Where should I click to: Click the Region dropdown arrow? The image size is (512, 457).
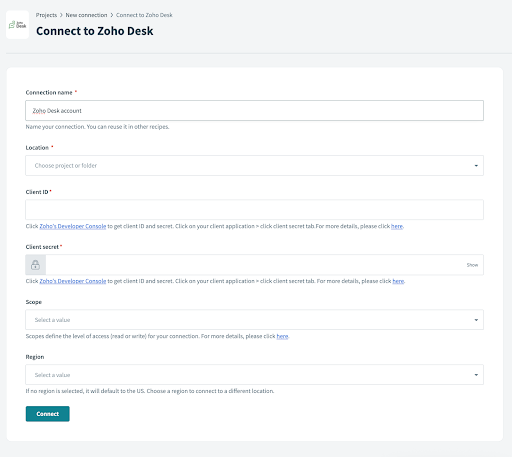click(476, 375)
